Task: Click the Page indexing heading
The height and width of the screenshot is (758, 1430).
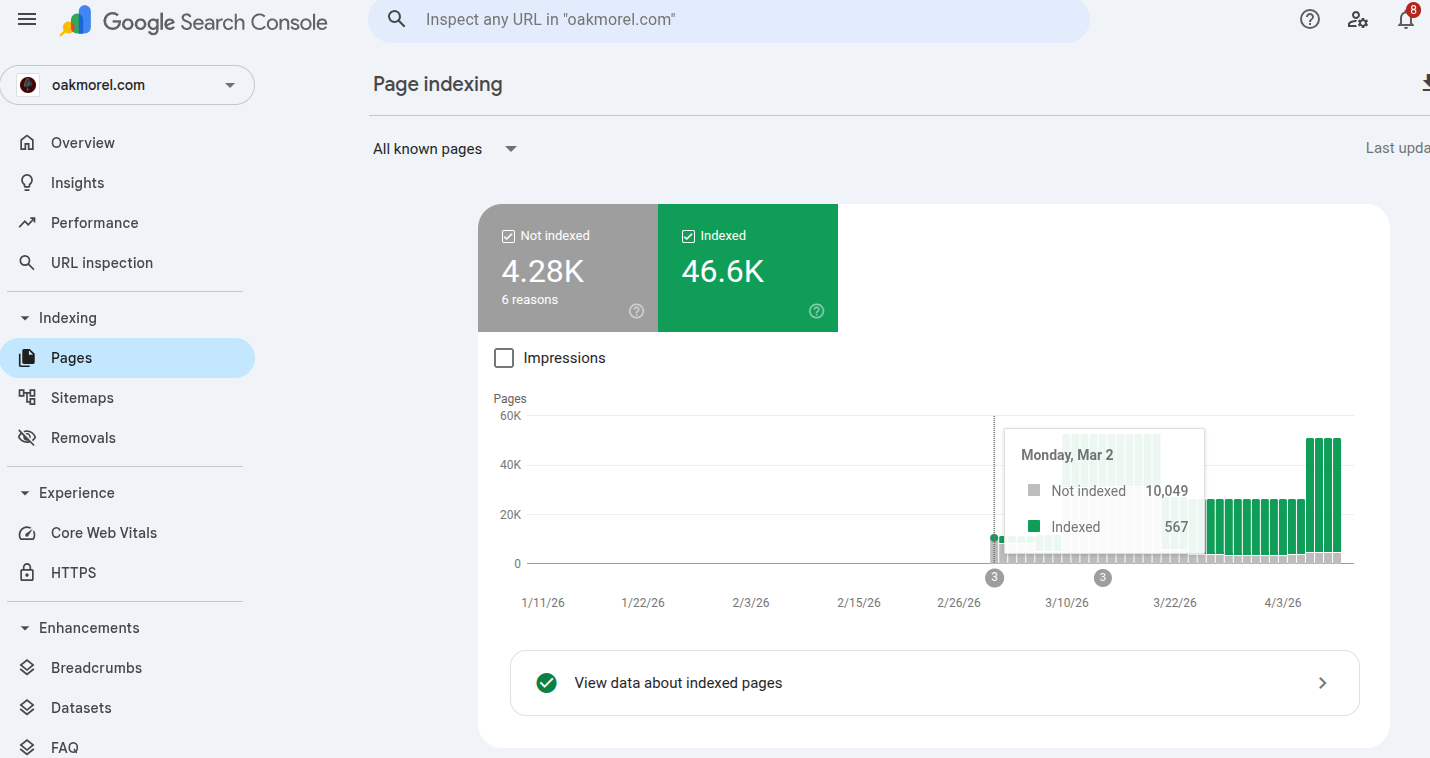Action: [438, 84]
